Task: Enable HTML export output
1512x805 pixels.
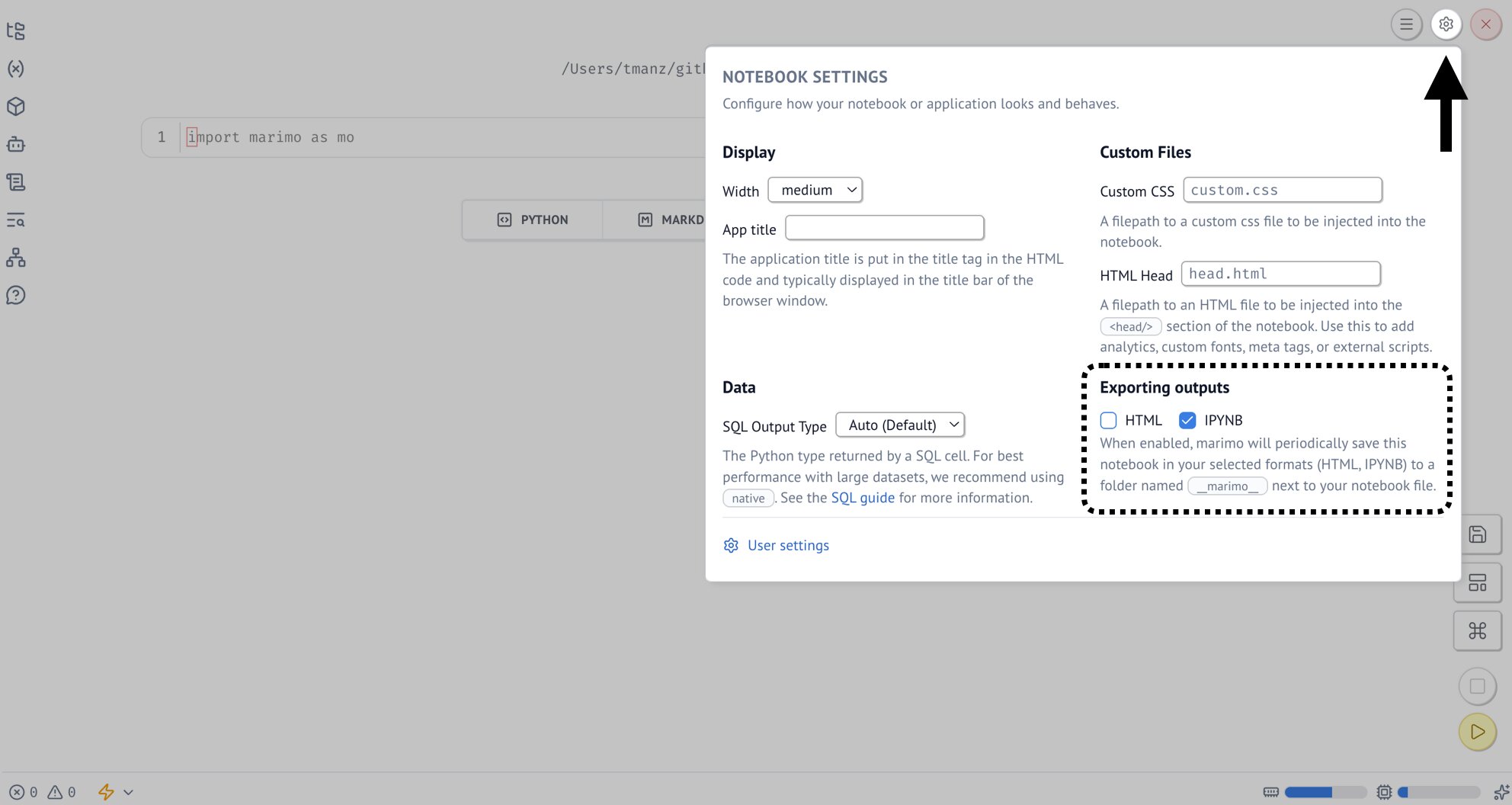Action: click(1109, 420)
